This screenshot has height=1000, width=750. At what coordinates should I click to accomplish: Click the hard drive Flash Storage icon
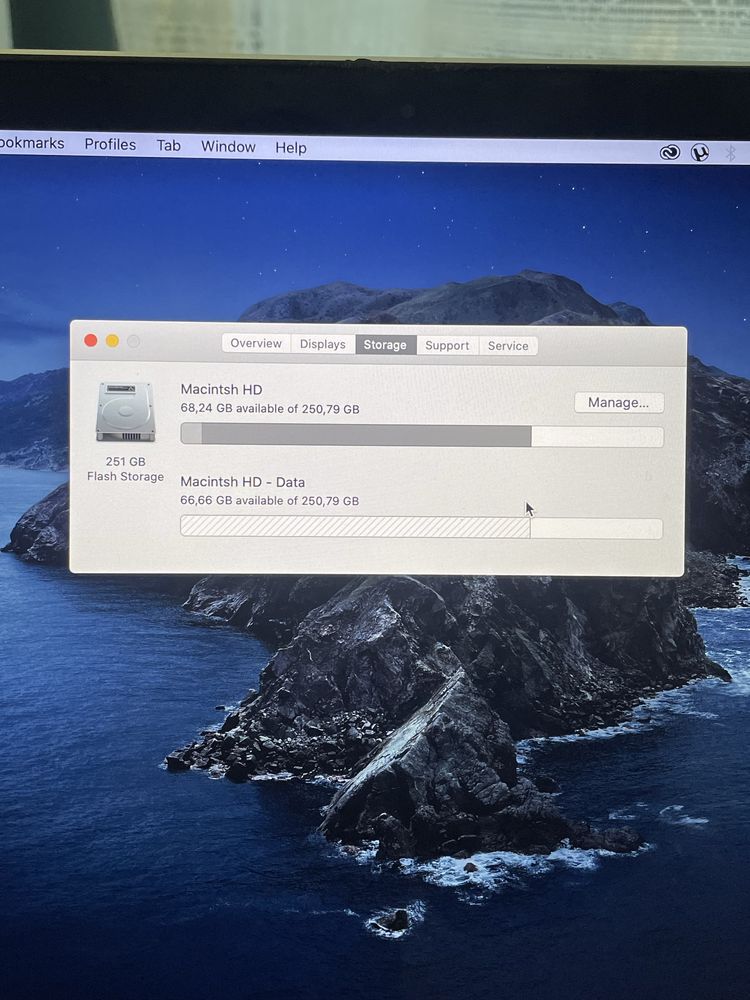(x=126, y=411)
